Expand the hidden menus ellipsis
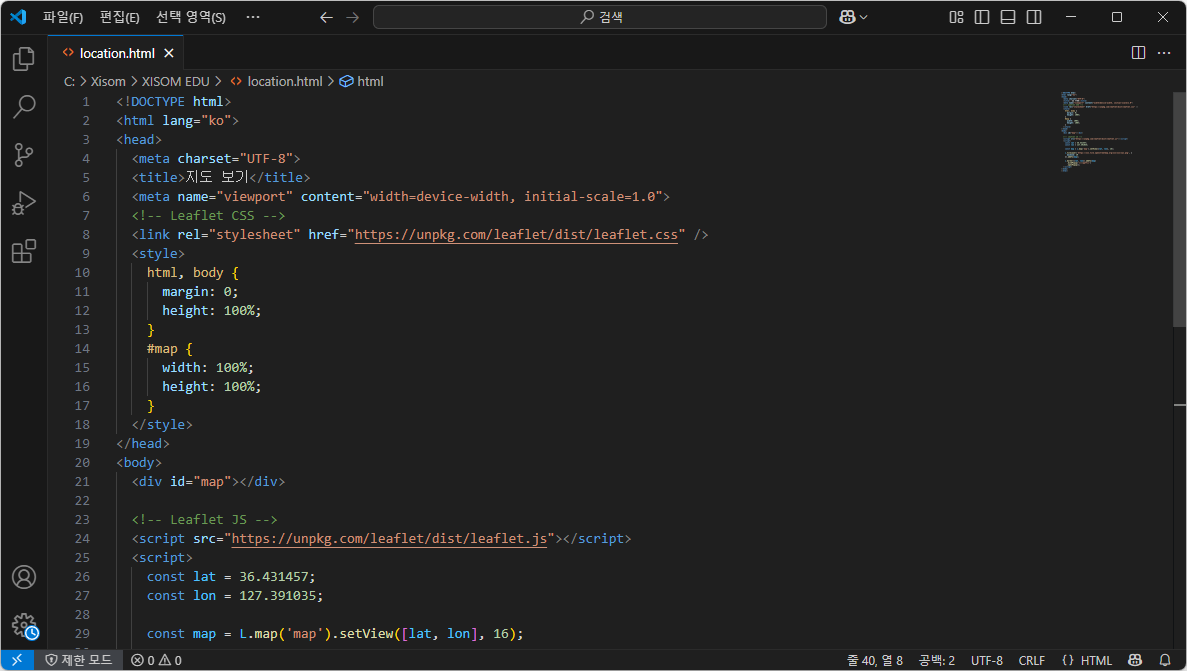 point(253,17)
